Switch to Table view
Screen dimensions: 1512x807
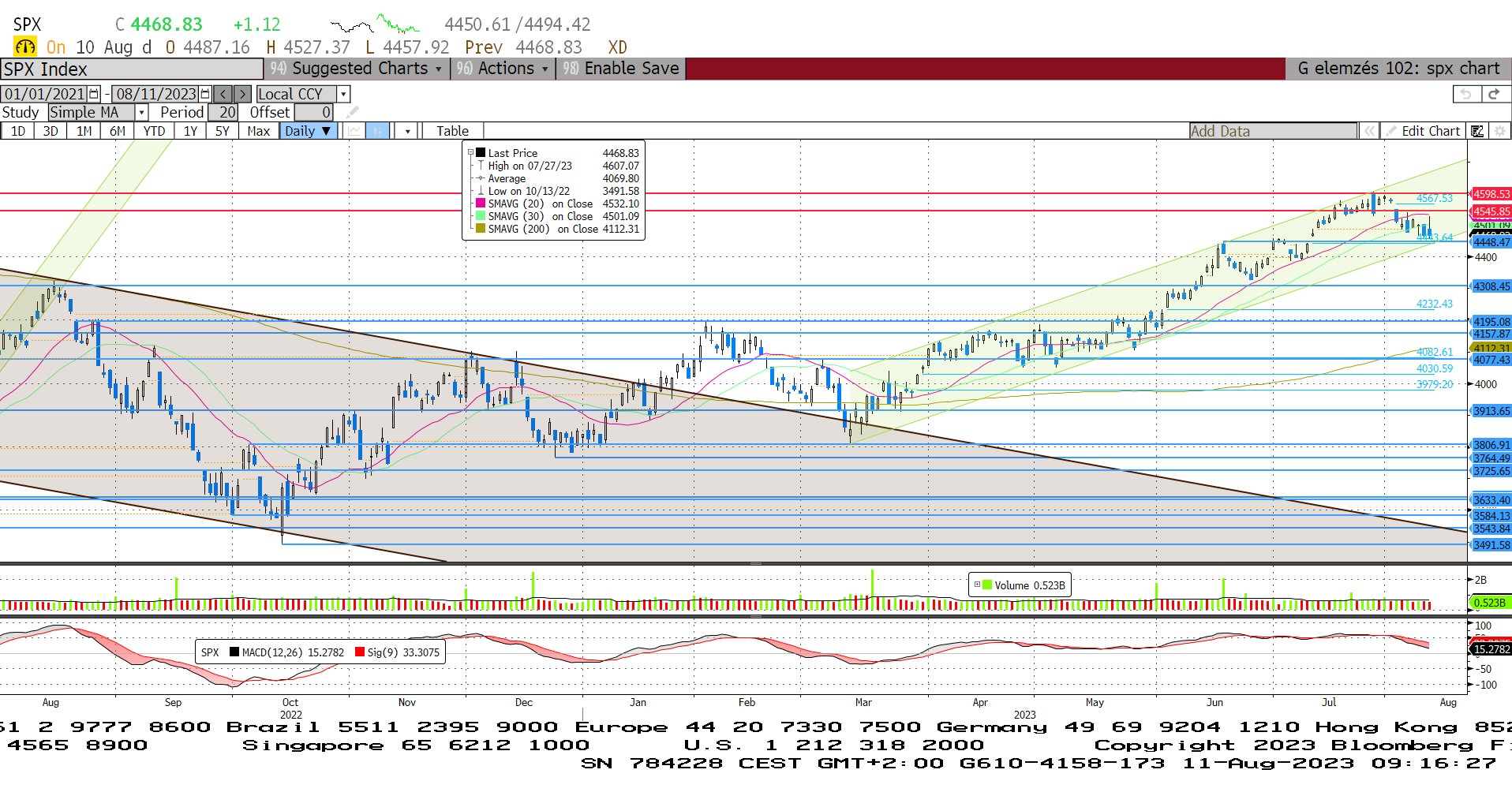pyautogui.click(x=452, y=131)
